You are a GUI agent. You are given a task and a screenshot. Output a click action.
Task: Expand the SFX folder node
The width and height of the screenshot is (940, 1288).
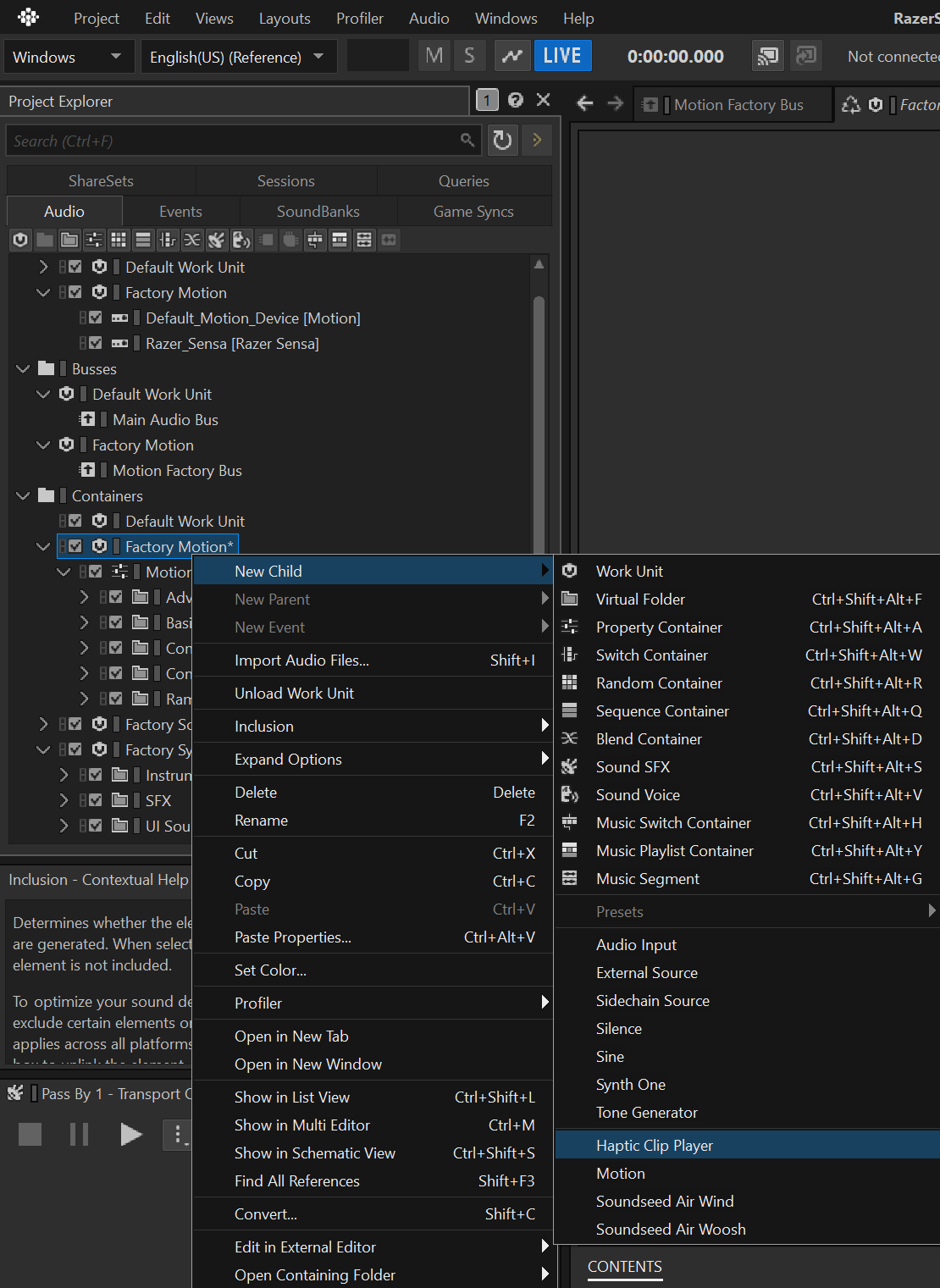64,800
